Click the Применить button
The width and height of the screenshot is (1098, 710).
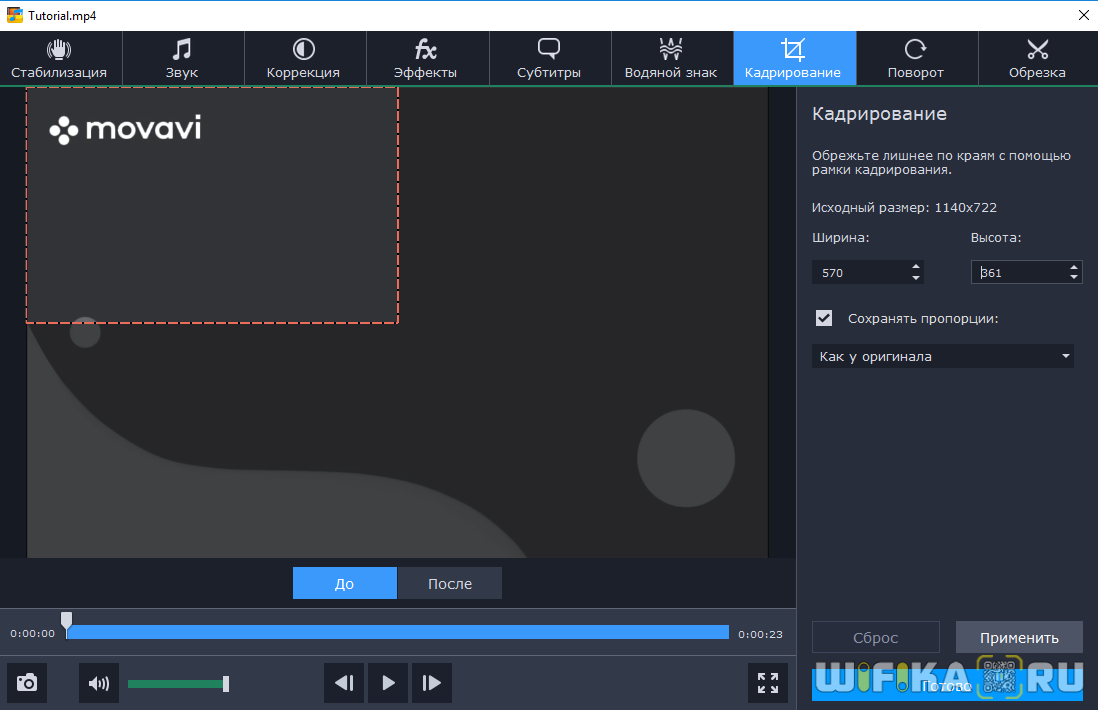pyautogui.click(x=1019, y=637)
